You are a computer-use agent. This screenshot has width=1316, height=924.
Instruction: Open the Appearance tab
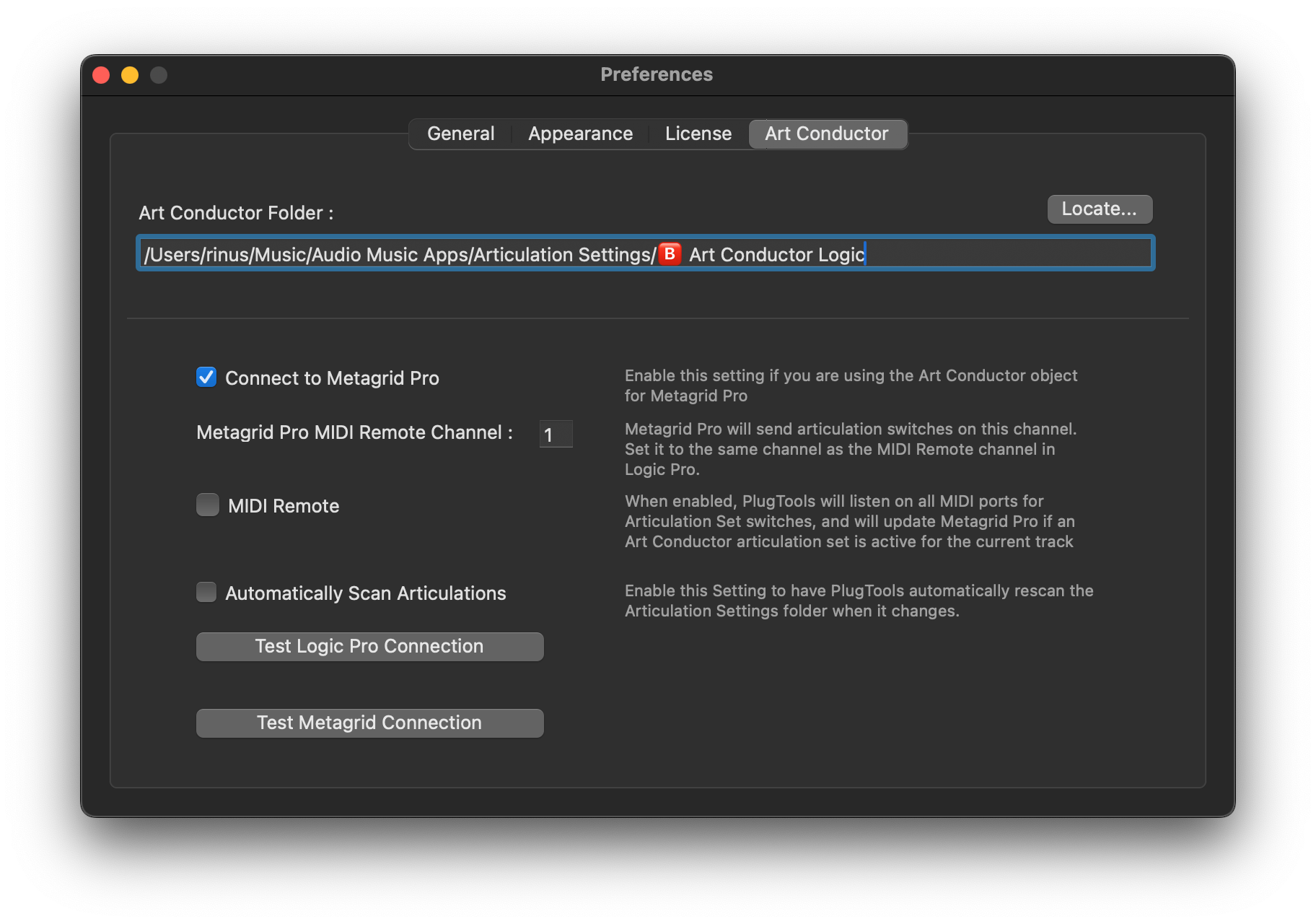pos(580,134)
